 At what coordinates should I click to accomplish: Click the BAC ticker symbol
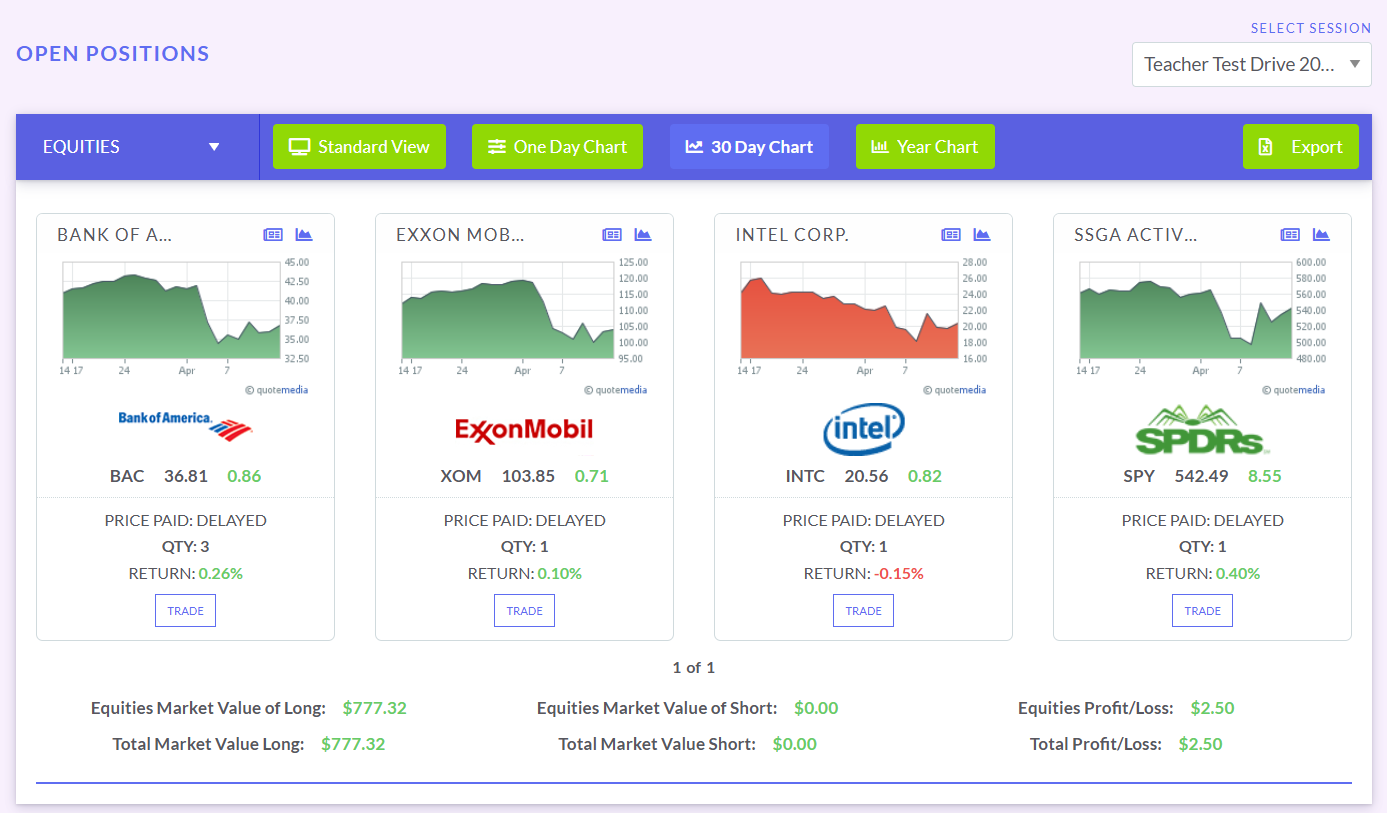pos(127,476)
